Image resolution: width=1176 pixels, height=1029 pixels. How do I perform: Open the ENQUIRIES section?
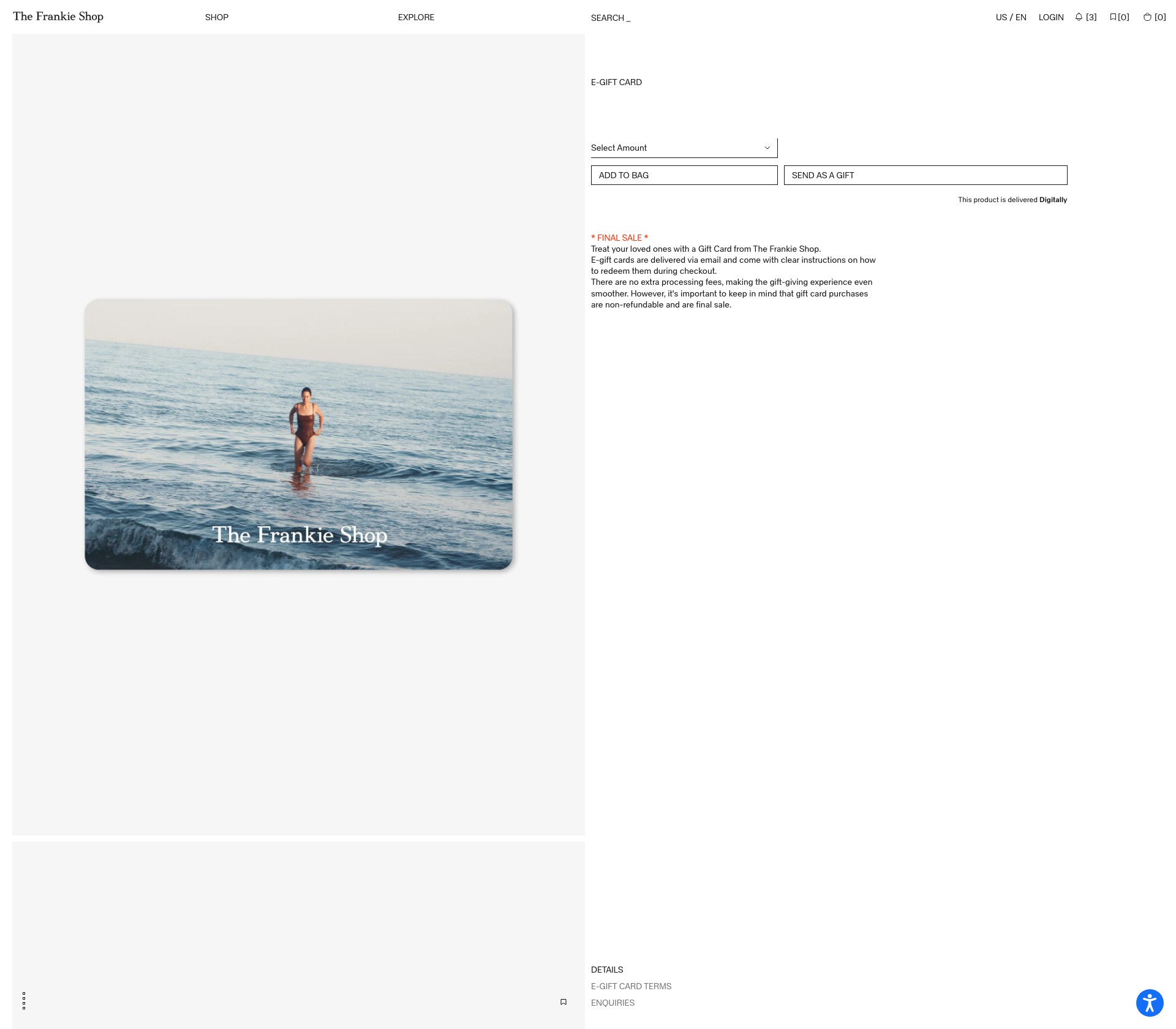612,1003
